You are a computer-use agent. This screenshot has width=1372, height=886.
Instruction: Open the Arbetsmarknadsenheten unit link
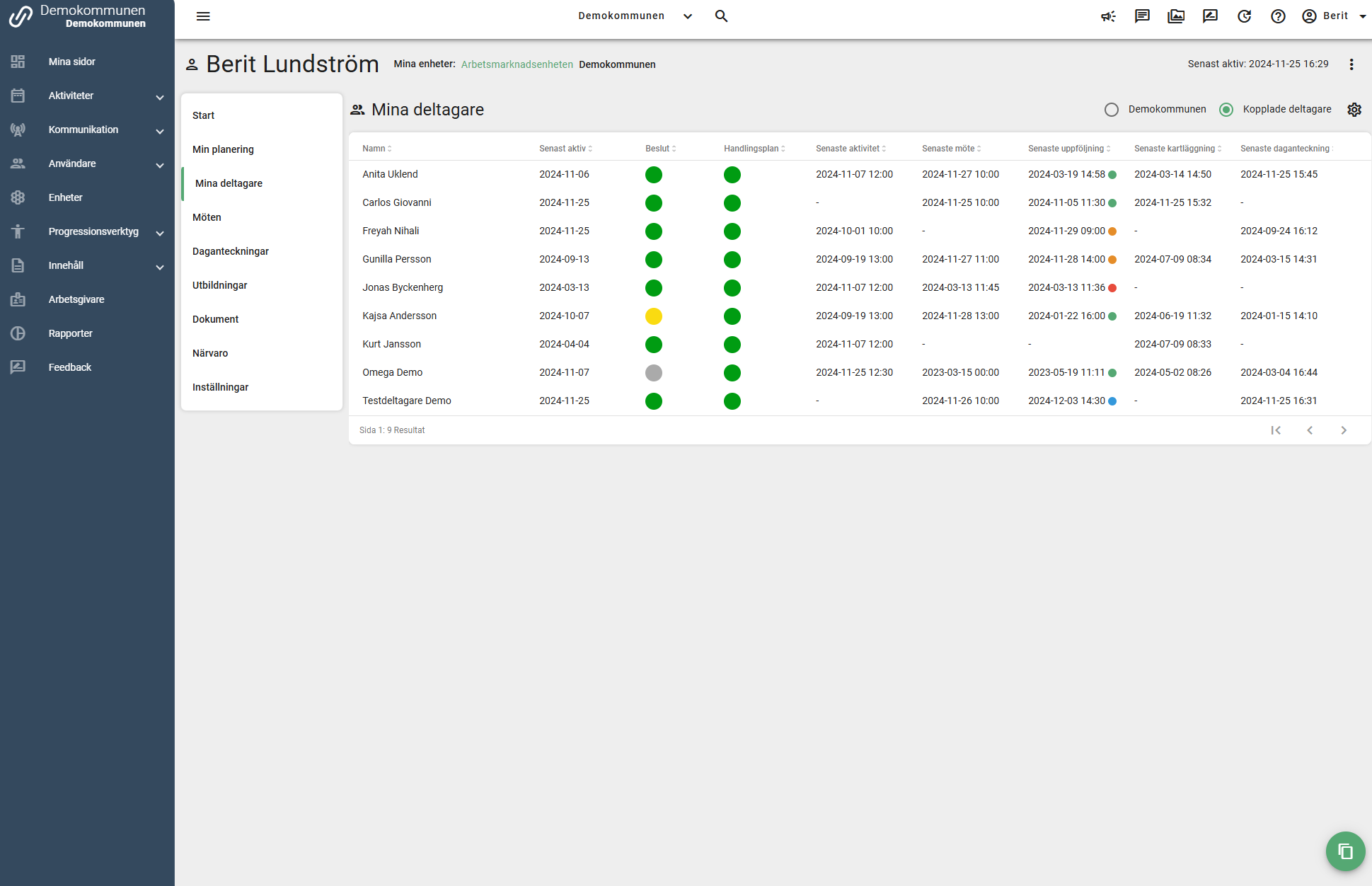pos(517,64)
